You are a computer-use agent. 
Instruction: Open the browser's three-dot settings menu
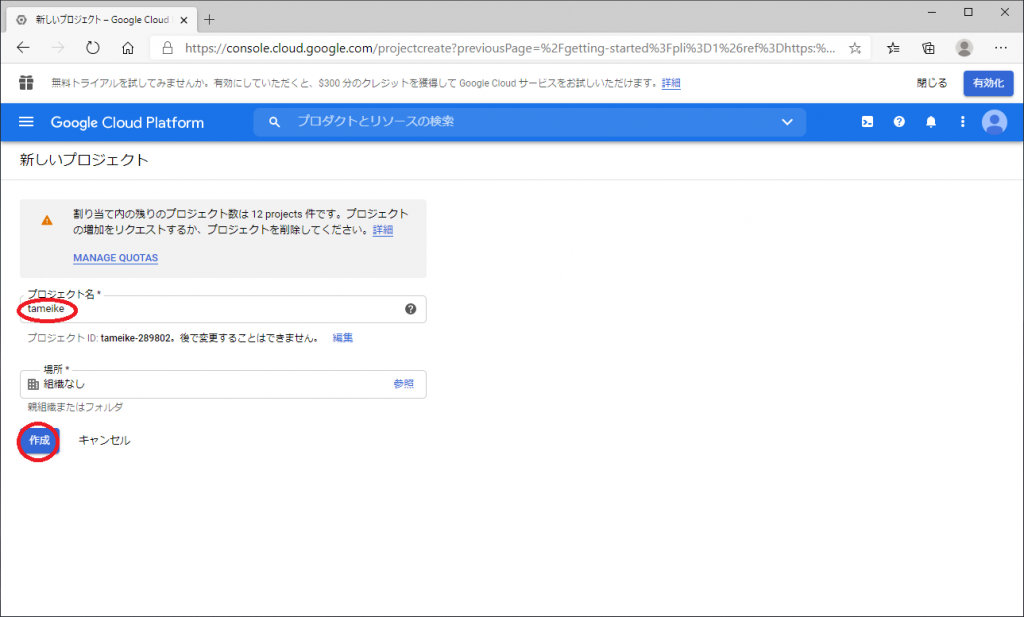point(1000,47)
